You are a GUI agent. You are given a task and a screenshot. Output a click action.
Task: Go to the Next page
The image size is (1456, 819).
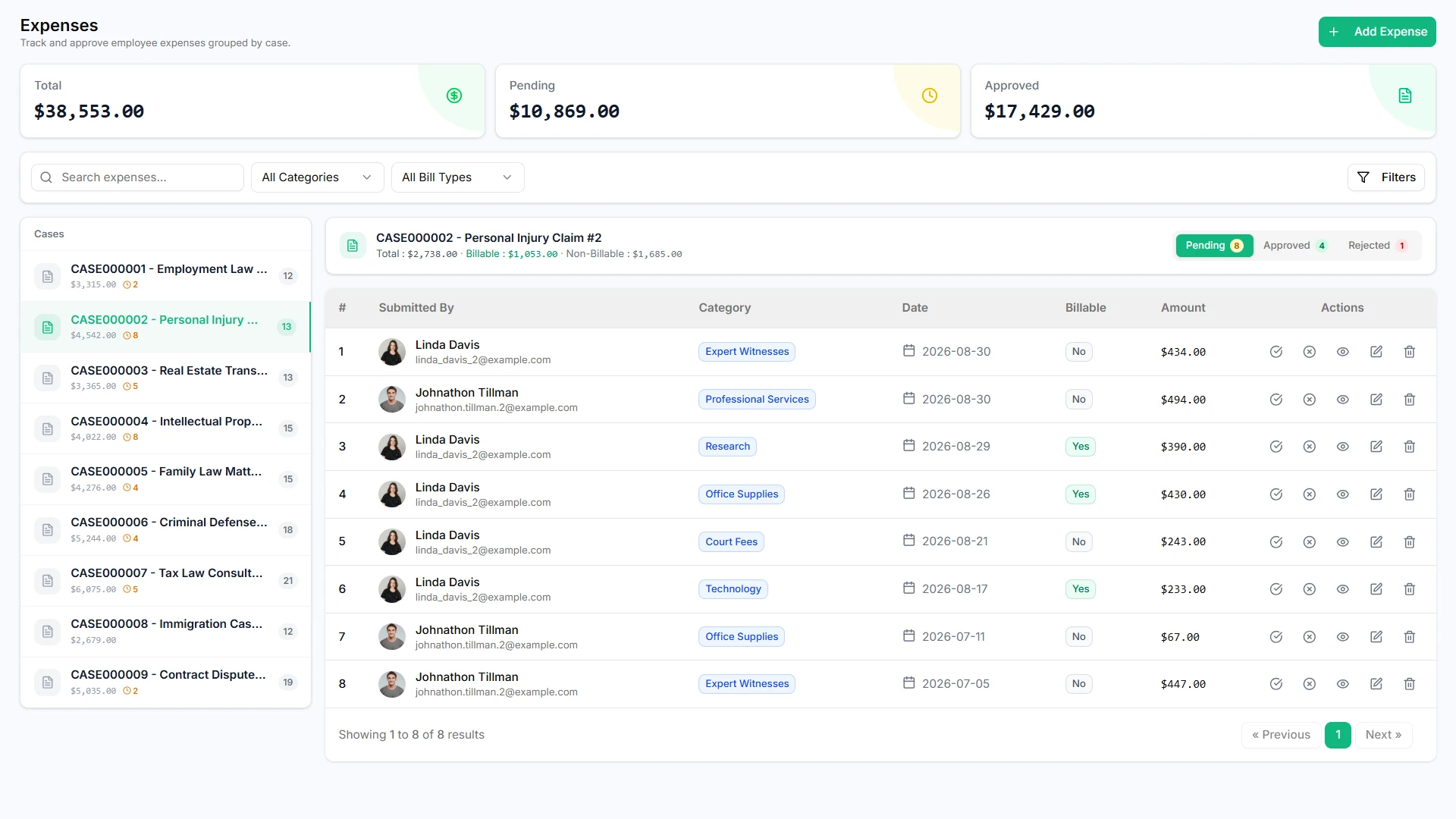click(1383, 735)
